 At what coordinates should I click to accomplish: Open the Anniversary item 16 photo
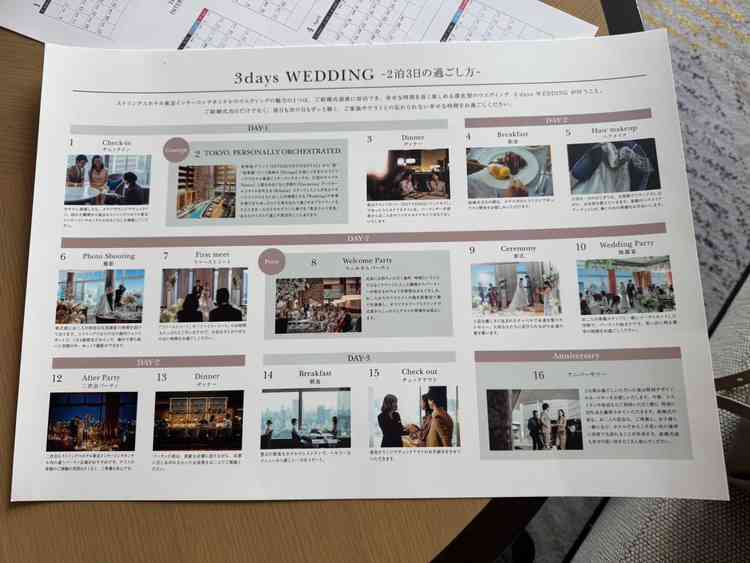(534, 419)
